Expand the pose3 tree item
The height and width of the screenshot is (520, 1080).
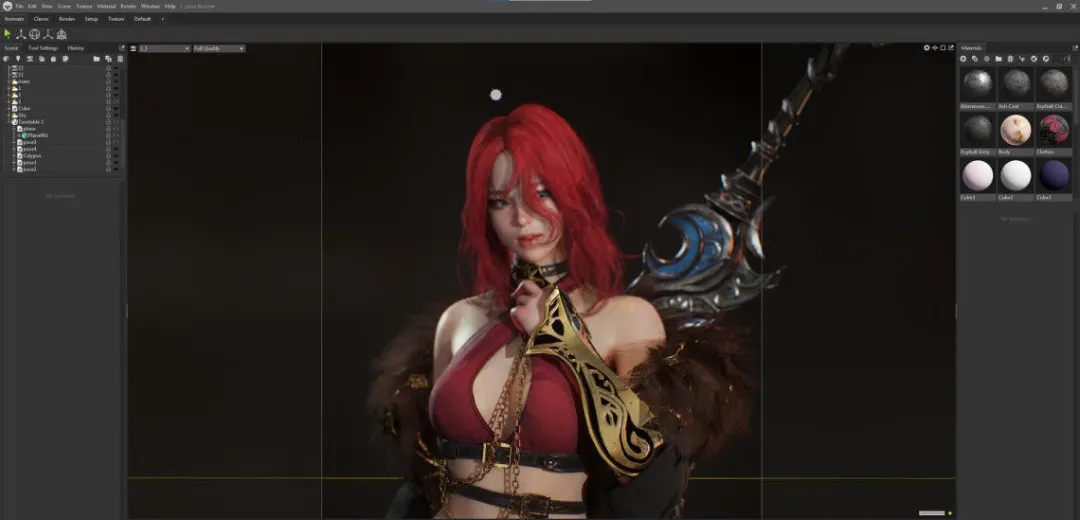(14, 142)
